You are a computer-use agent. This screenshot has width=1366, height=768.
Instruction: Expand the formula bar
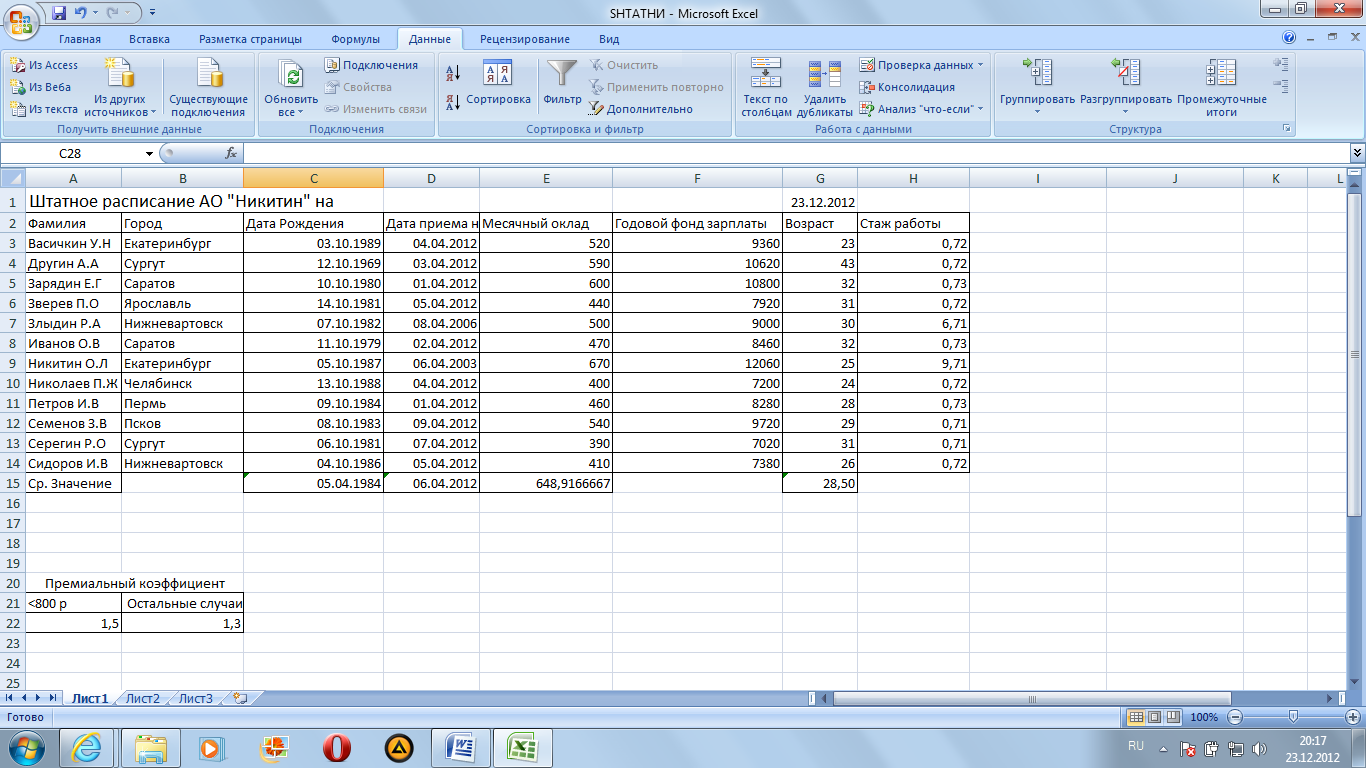coord(1357,153)
